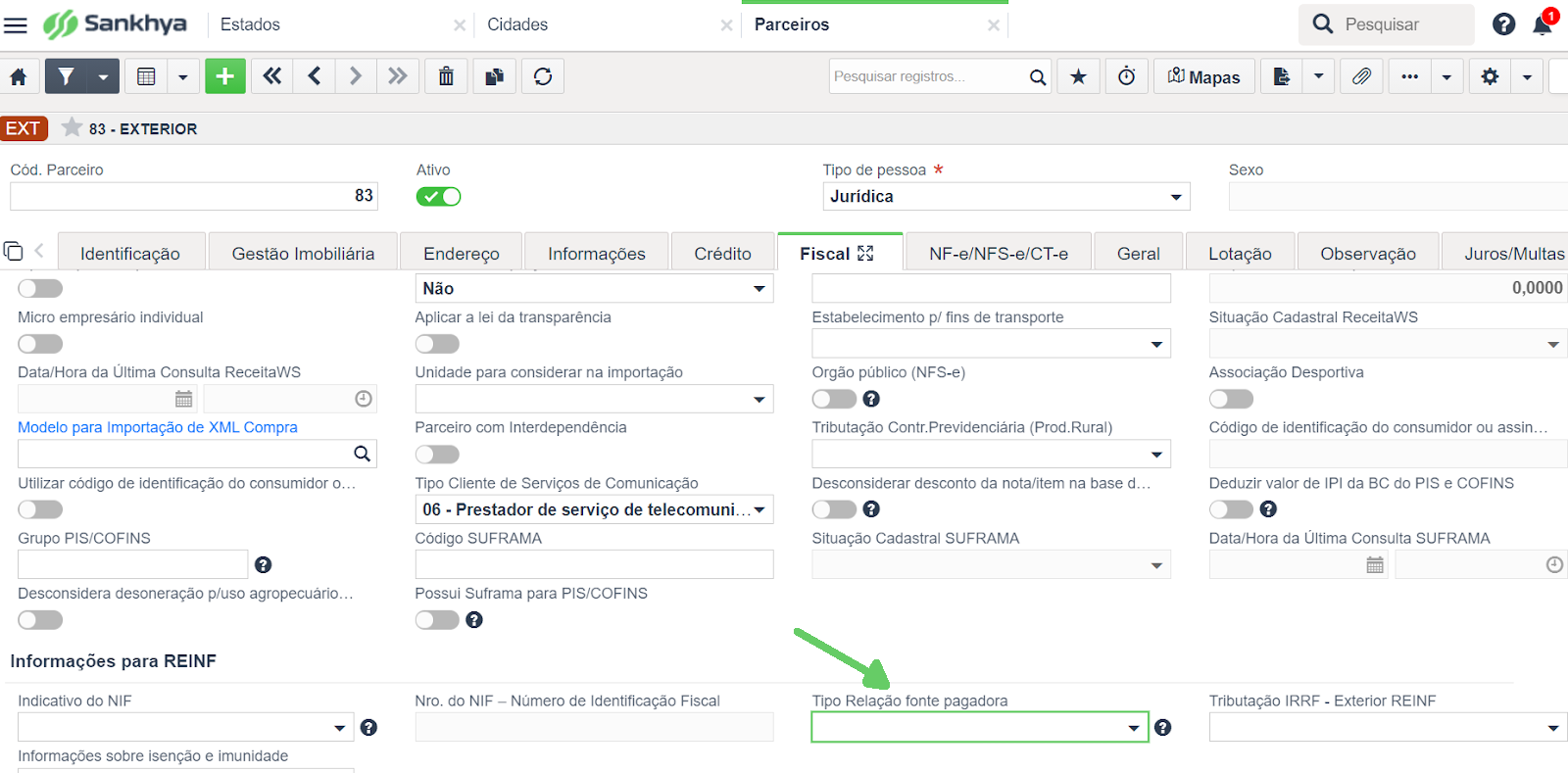1568x773 pixels.
Task: Jump to the last record
Action: point(397,76)
